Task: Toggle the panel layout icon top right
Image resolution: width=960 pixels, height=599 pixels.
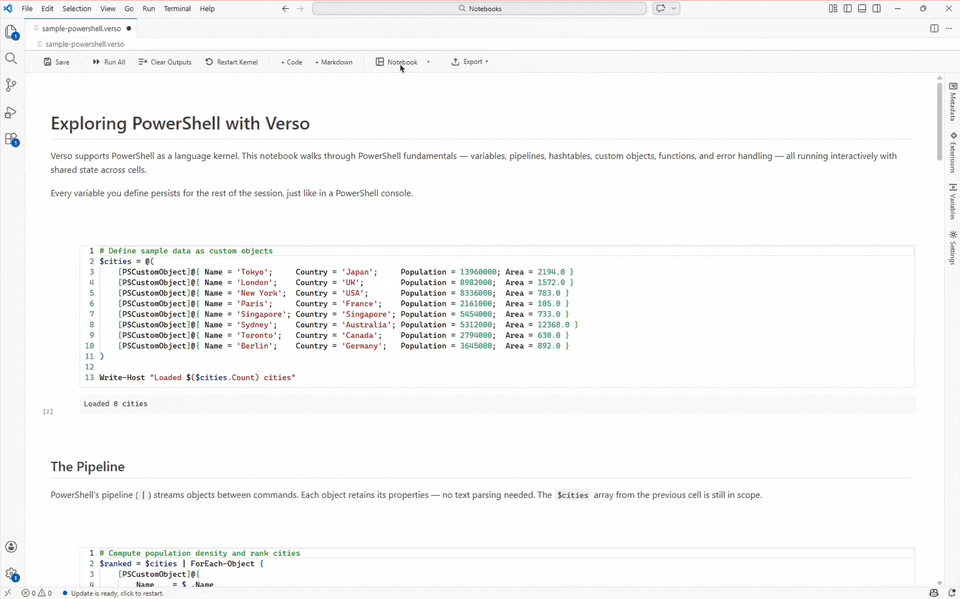Action: coord(861,8)
